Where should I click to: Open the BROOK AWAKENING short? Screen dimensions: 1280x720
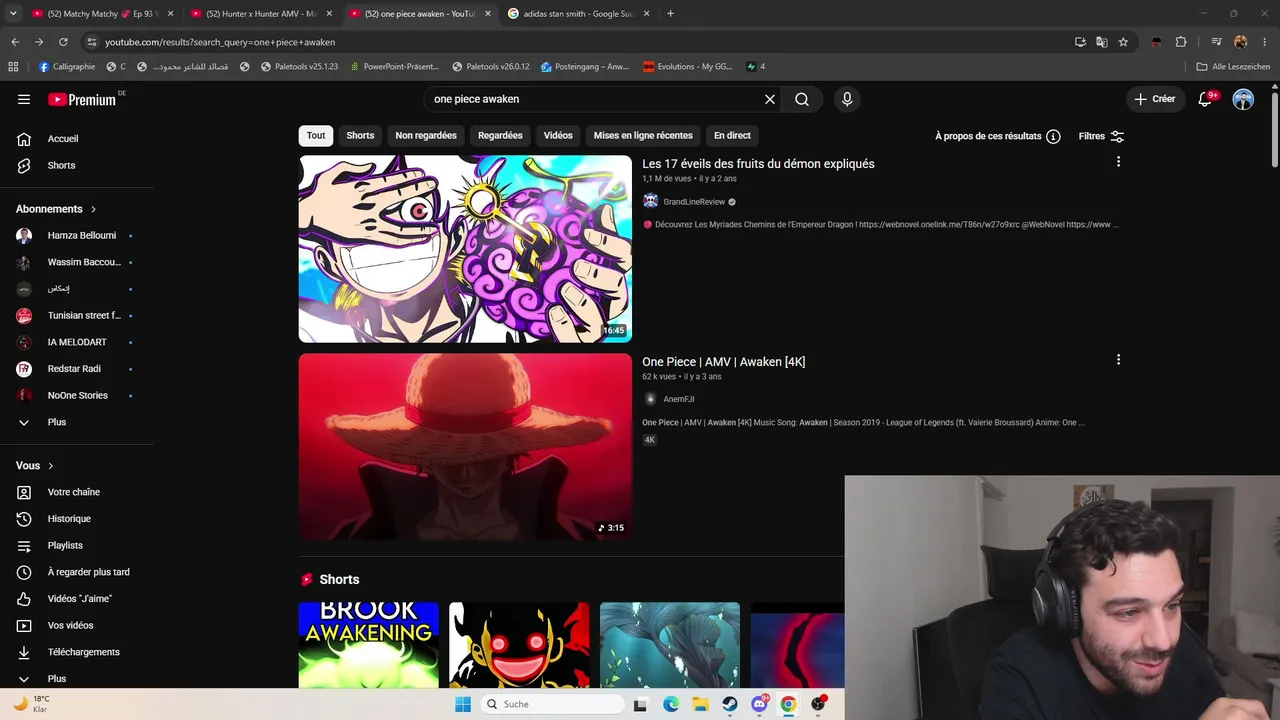368,645
